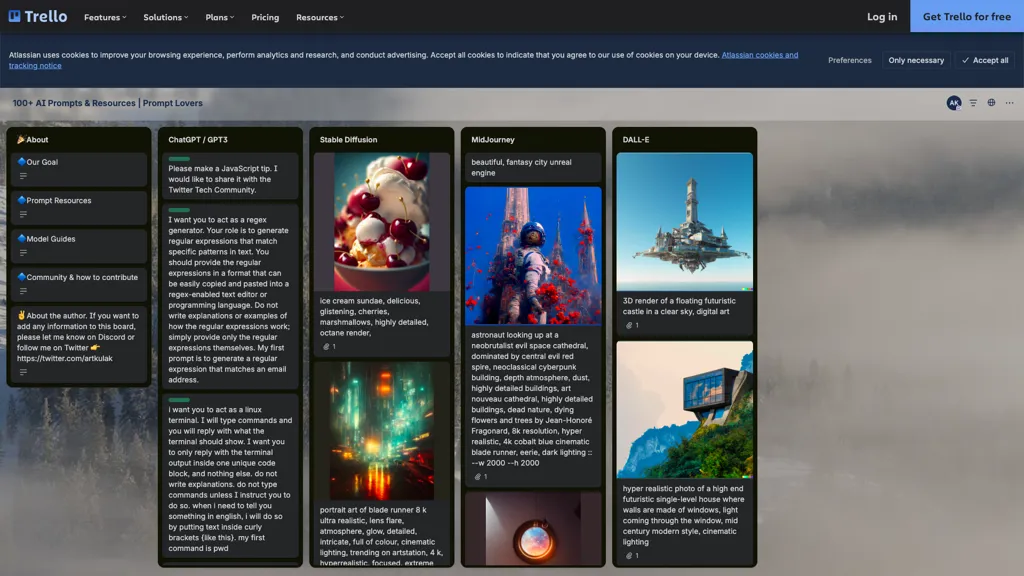Expand the Features menu
Image resolution: width=1024 pixels, height=576 pixels.
[x=105, y=17]
